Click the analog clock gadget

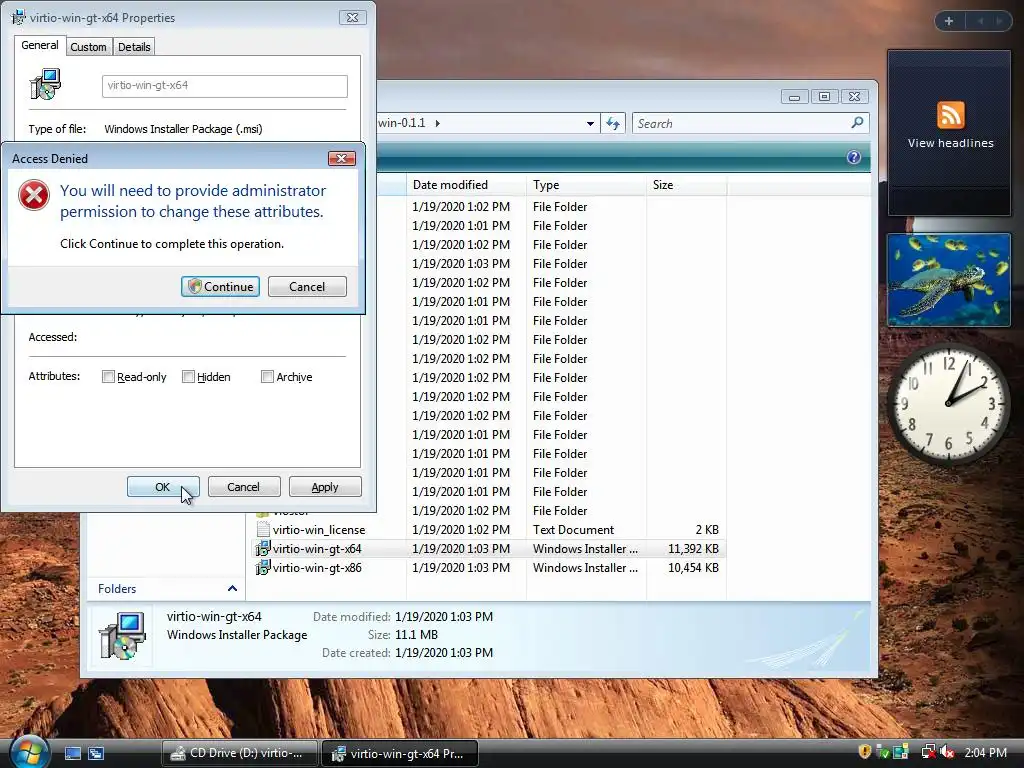(948, 404)
